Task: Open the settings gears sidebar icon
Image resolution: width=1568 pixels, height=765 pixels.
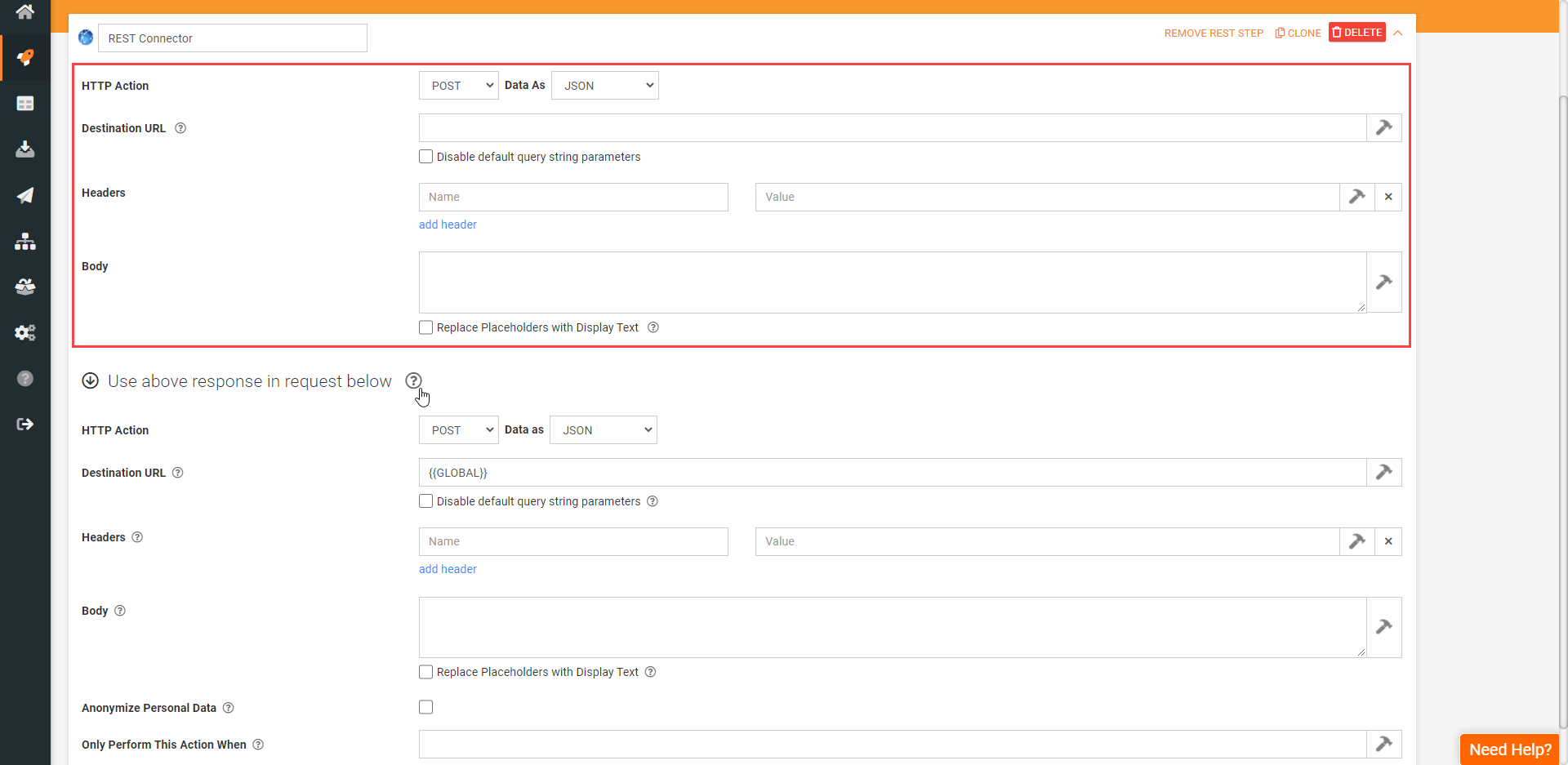Action: click(25, 332)
